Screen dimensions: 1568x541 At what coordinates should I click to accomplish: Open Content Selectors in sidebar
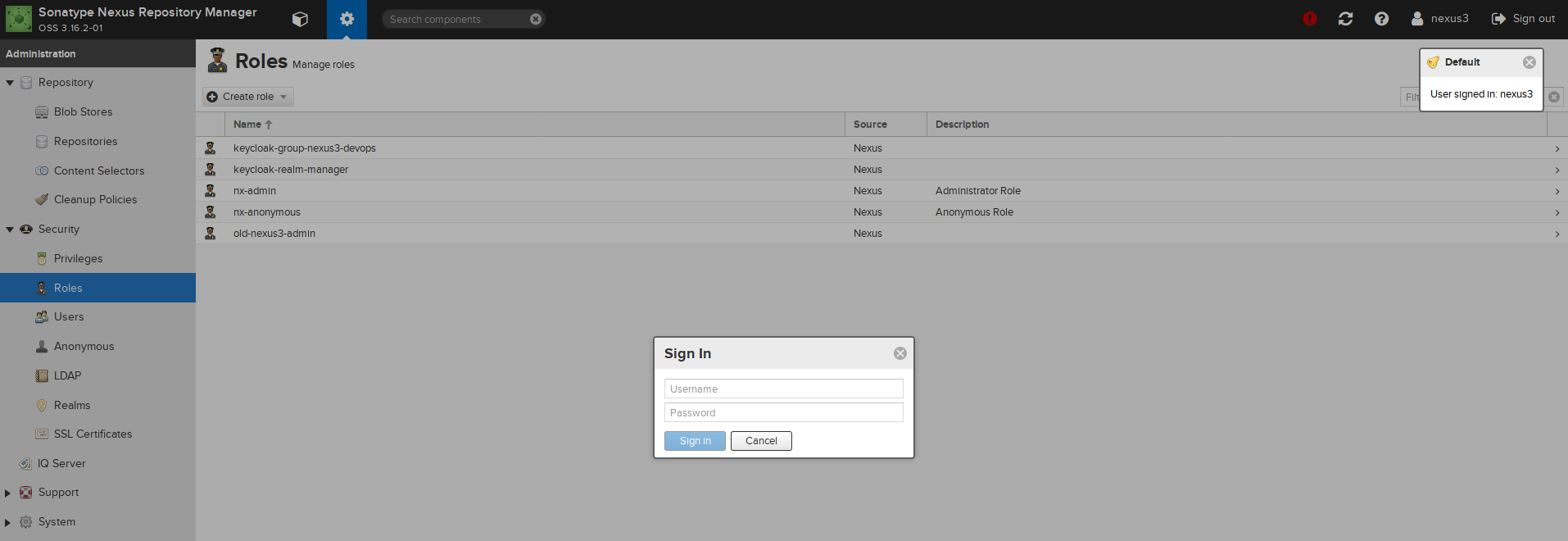tap(98, 170)
